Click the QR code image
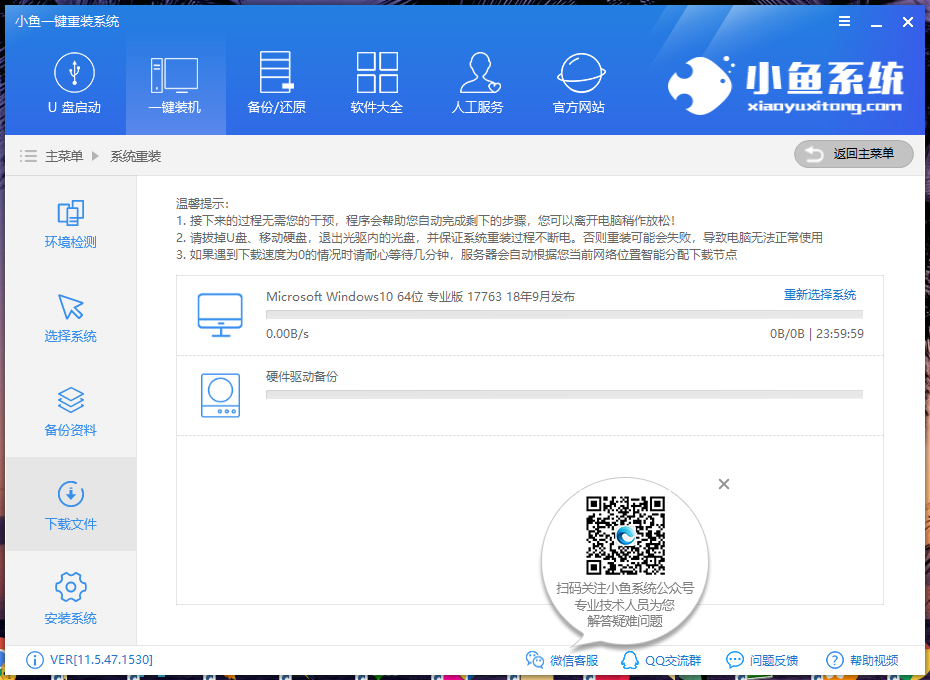930x680 pixels. click(625, 536)
